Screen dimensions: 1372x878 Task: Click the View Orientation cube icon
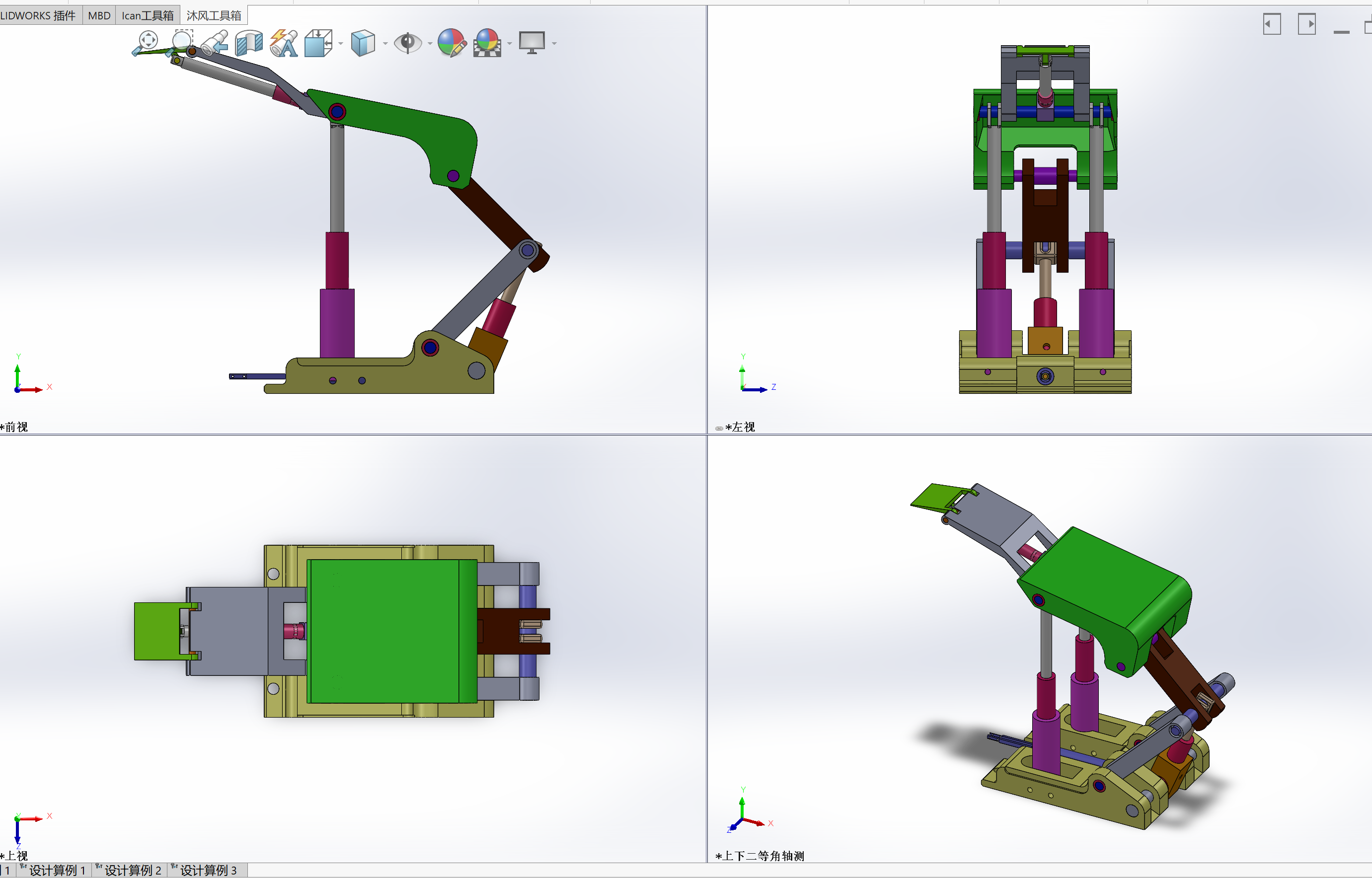point(318,43)
